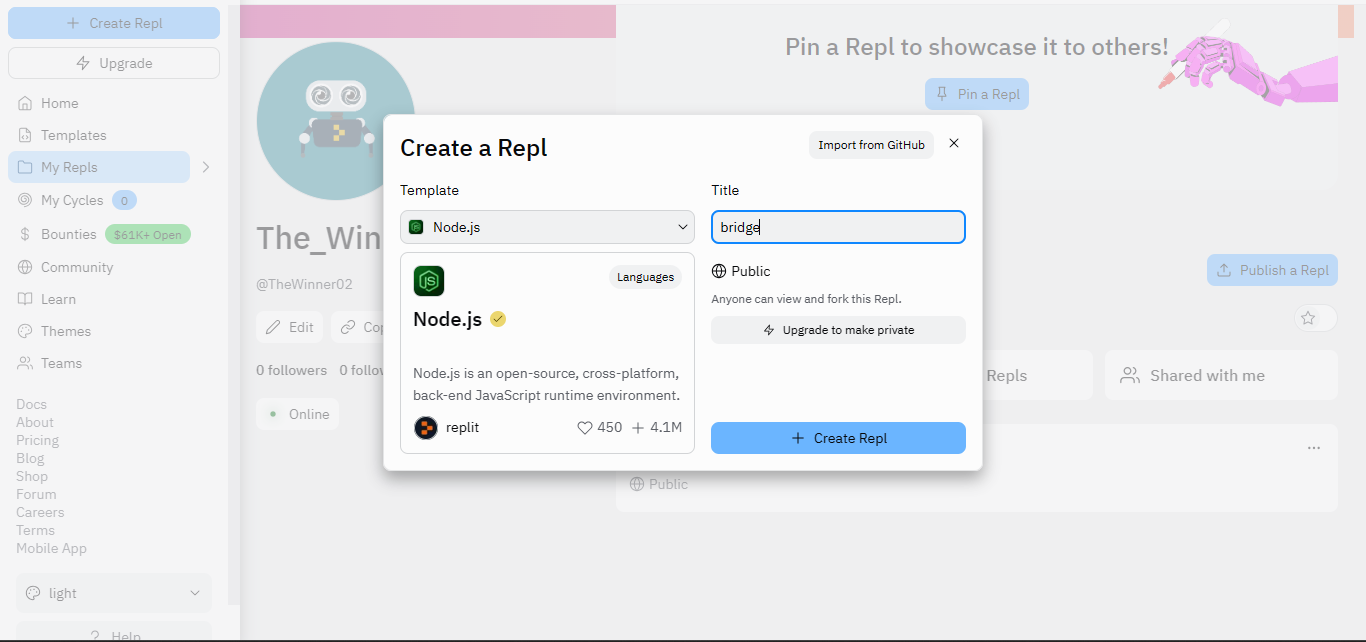Click the $61K+ Open bounties badge

(x=148, y=235)
